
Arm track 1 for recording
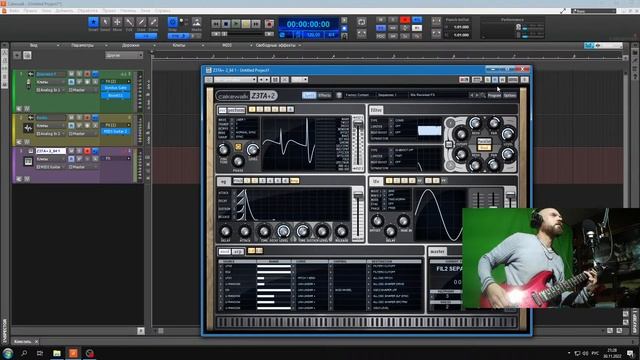(x=87, y=74)
